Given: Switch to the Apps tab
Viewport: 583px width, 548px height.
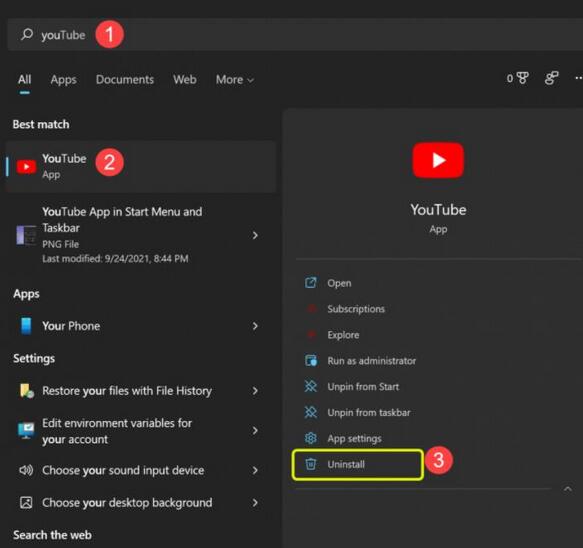Looking at the screenshot, I should pyautogui.click(x=64, y=80).
